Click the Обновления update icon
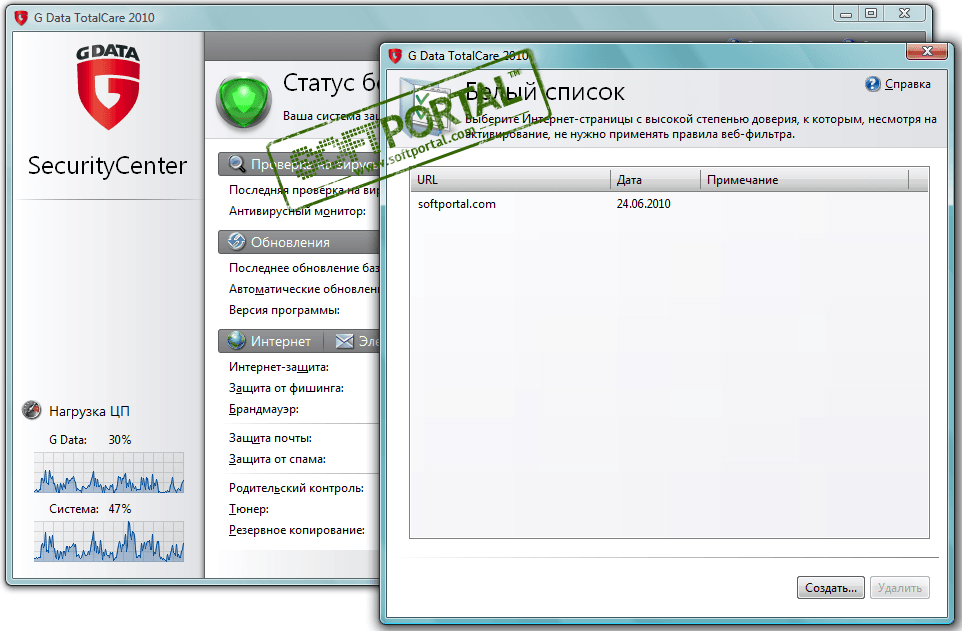This screenshot has height=631, width=962. [x=236, y=242]
